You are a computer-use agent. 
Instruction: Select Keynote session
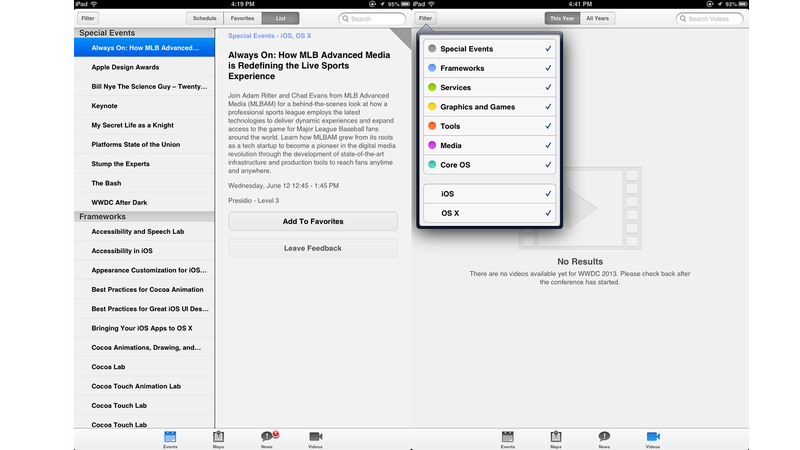[144, 106]
